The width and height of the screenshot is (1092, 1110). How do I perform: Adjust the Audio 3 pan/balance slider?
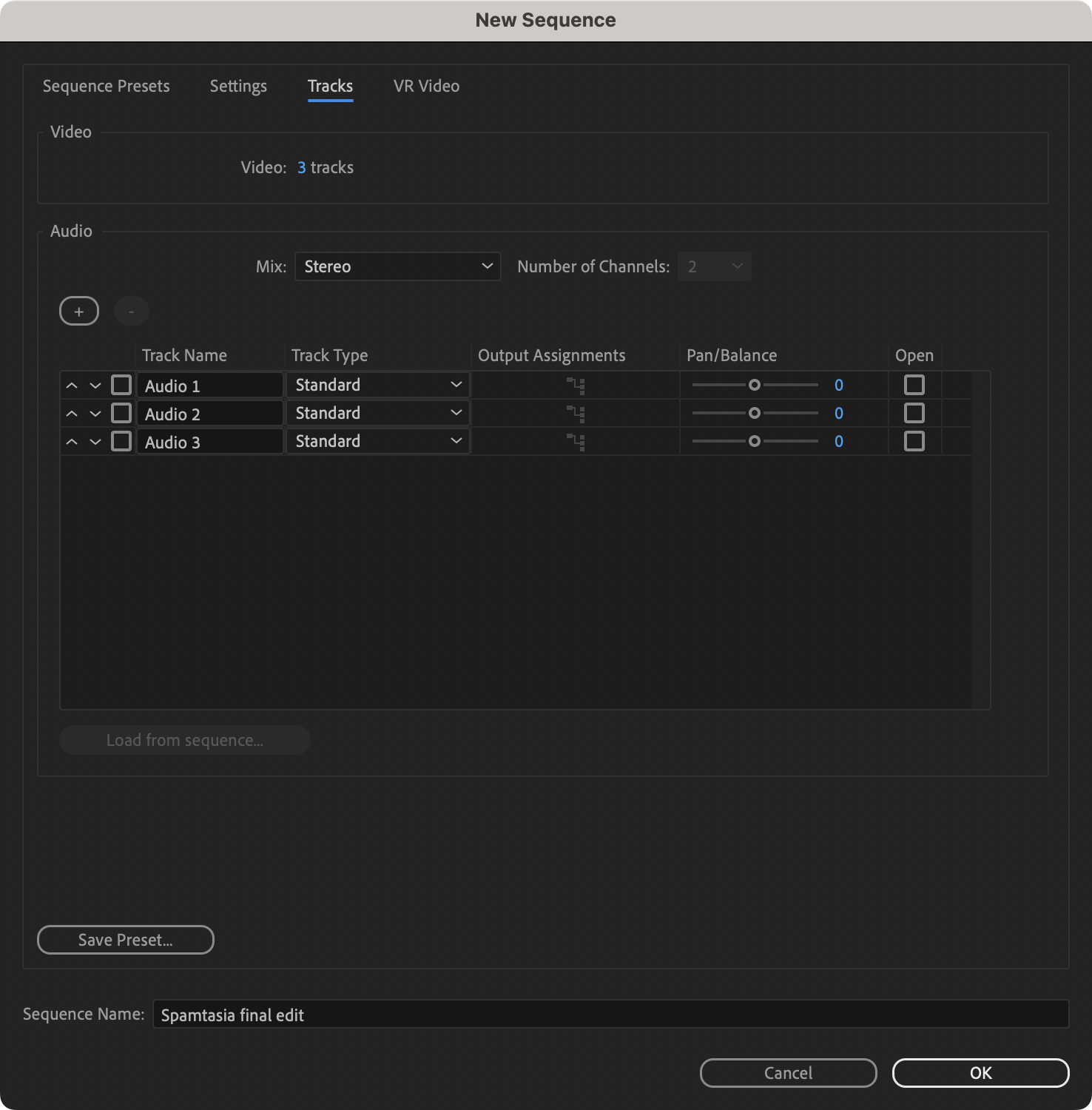pos(755,441)
